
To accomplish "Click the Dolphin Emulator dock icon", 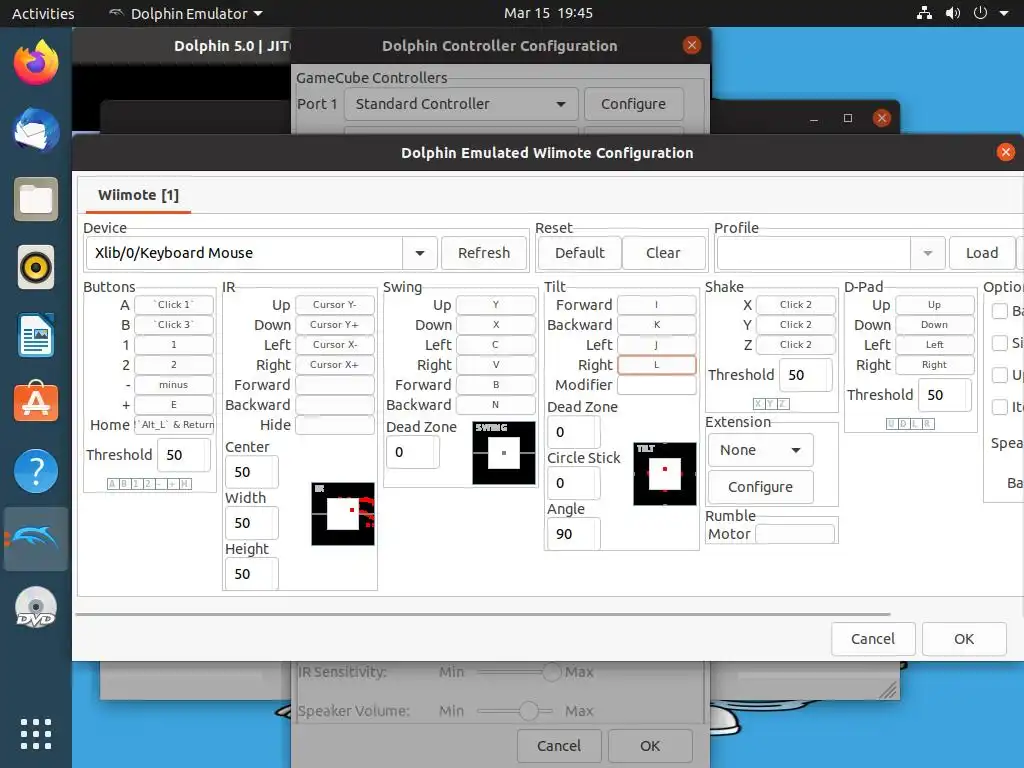I will tap(36, 539).
